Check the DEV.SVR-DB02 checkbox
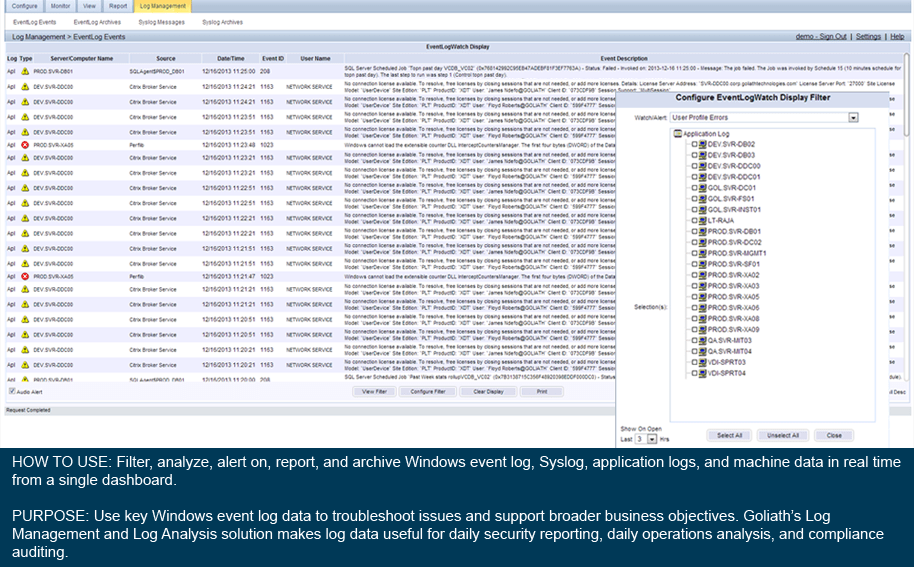This screenshot has width=914, height=567. coord(694,145)
